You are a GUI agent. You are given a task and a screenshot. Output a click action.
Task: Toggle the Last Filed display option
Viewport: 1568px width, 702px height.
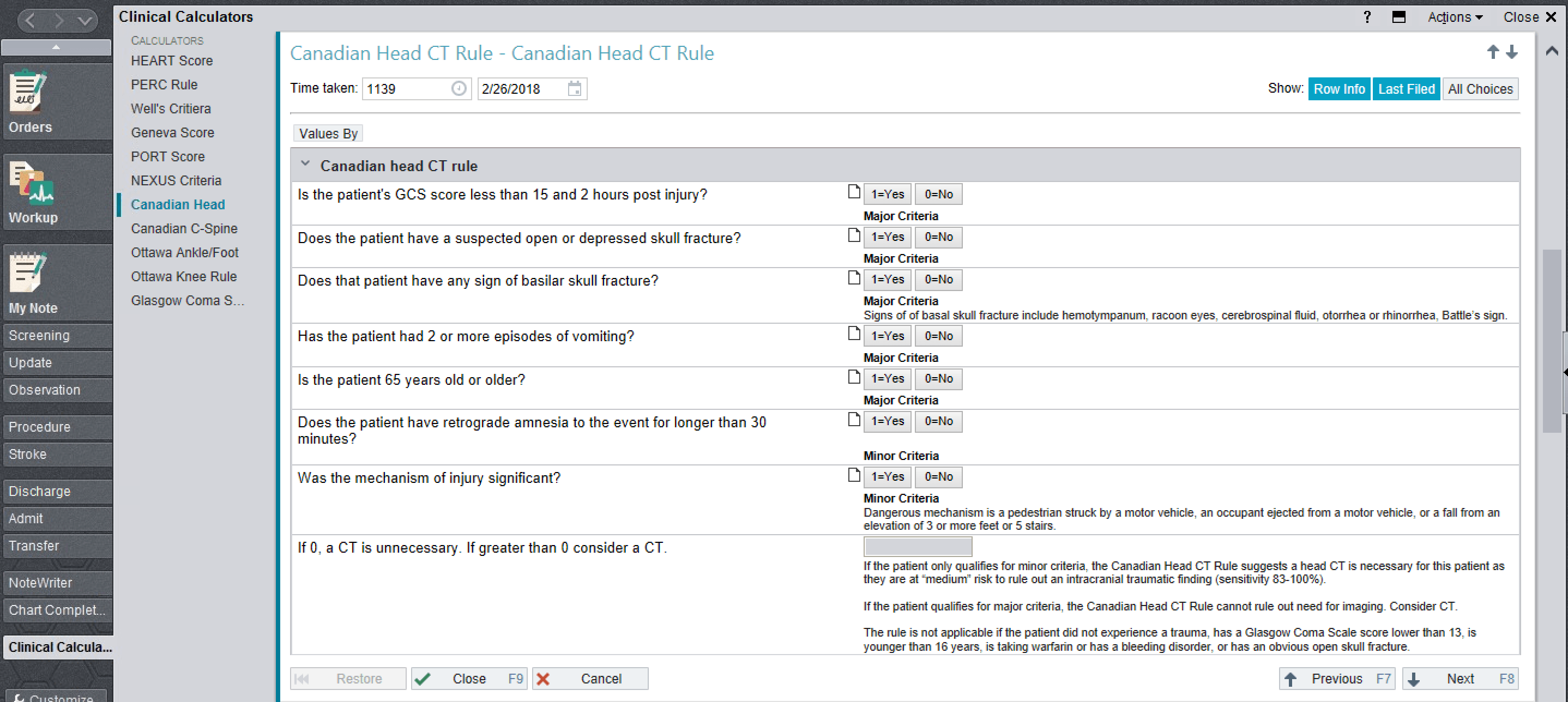[1406, 89]
